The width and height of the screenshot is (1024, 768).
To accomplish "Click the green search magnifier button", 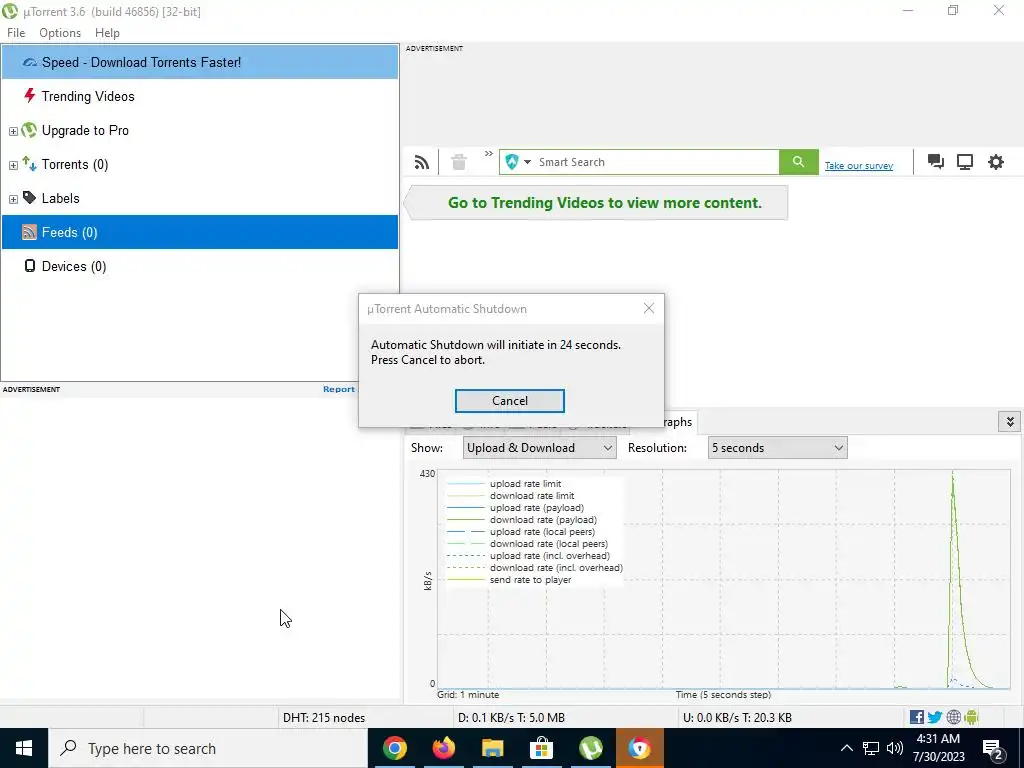I will tap(798, 162).
